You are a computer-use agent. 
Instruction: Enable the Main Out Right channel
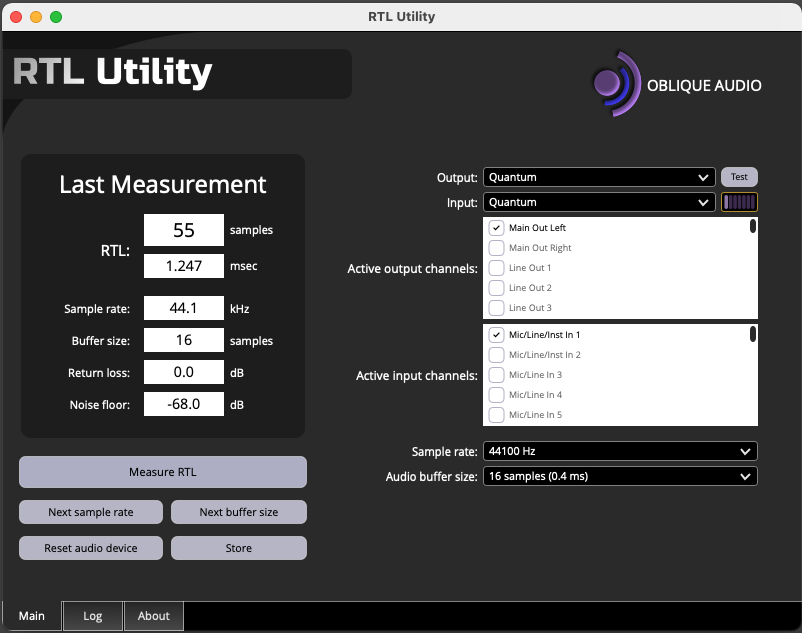[x=496, y=247]
